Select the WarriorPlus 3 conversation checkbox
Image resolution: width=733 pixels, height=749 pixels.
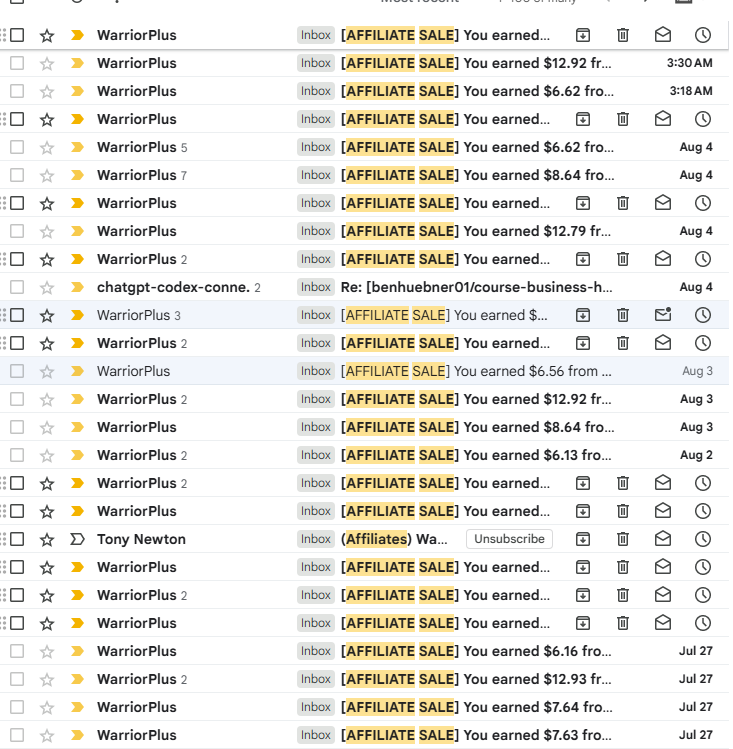[x=17, y=315]
